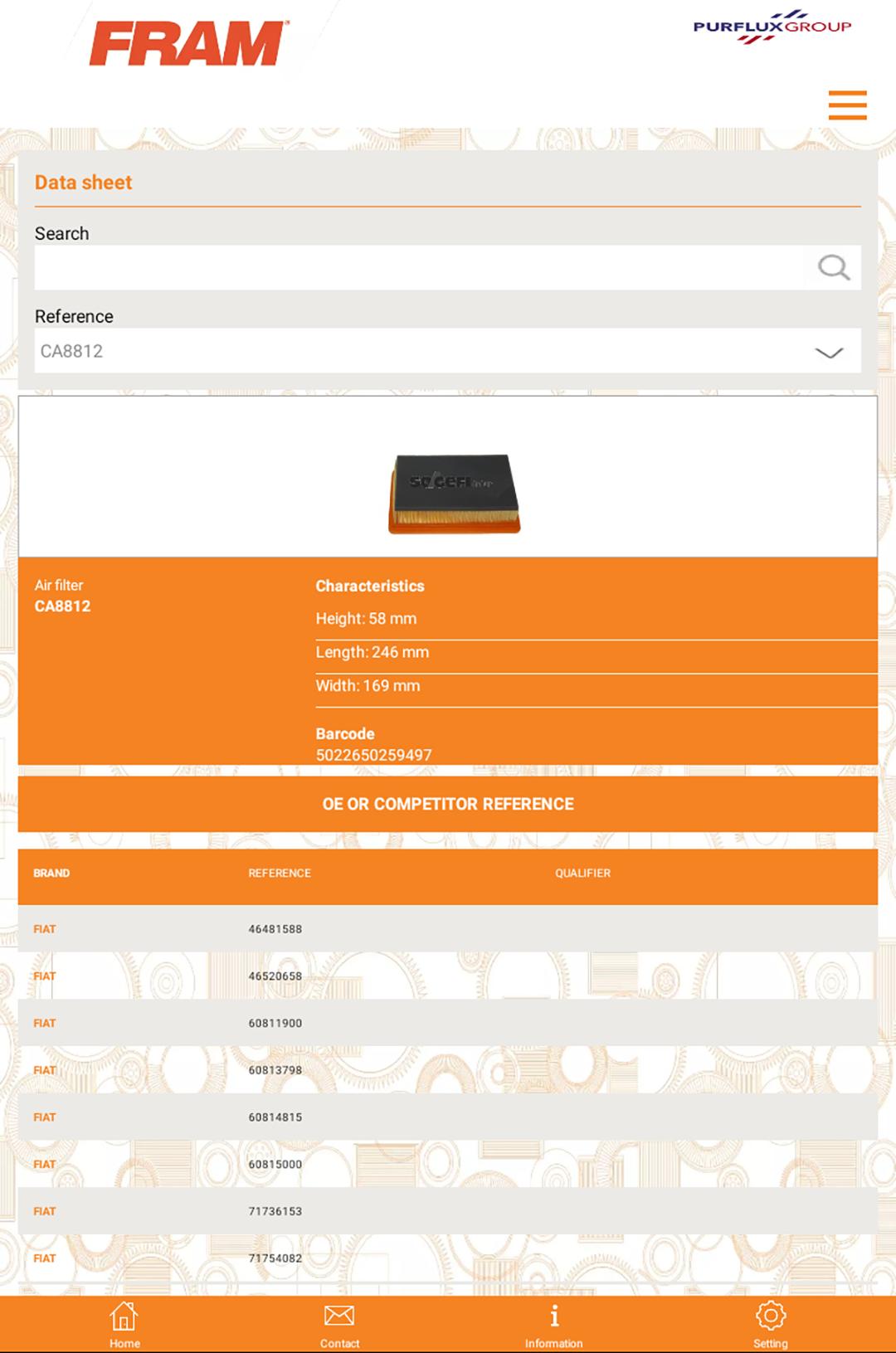Click the Length: 246 mm characteristic

click(373, 652)
